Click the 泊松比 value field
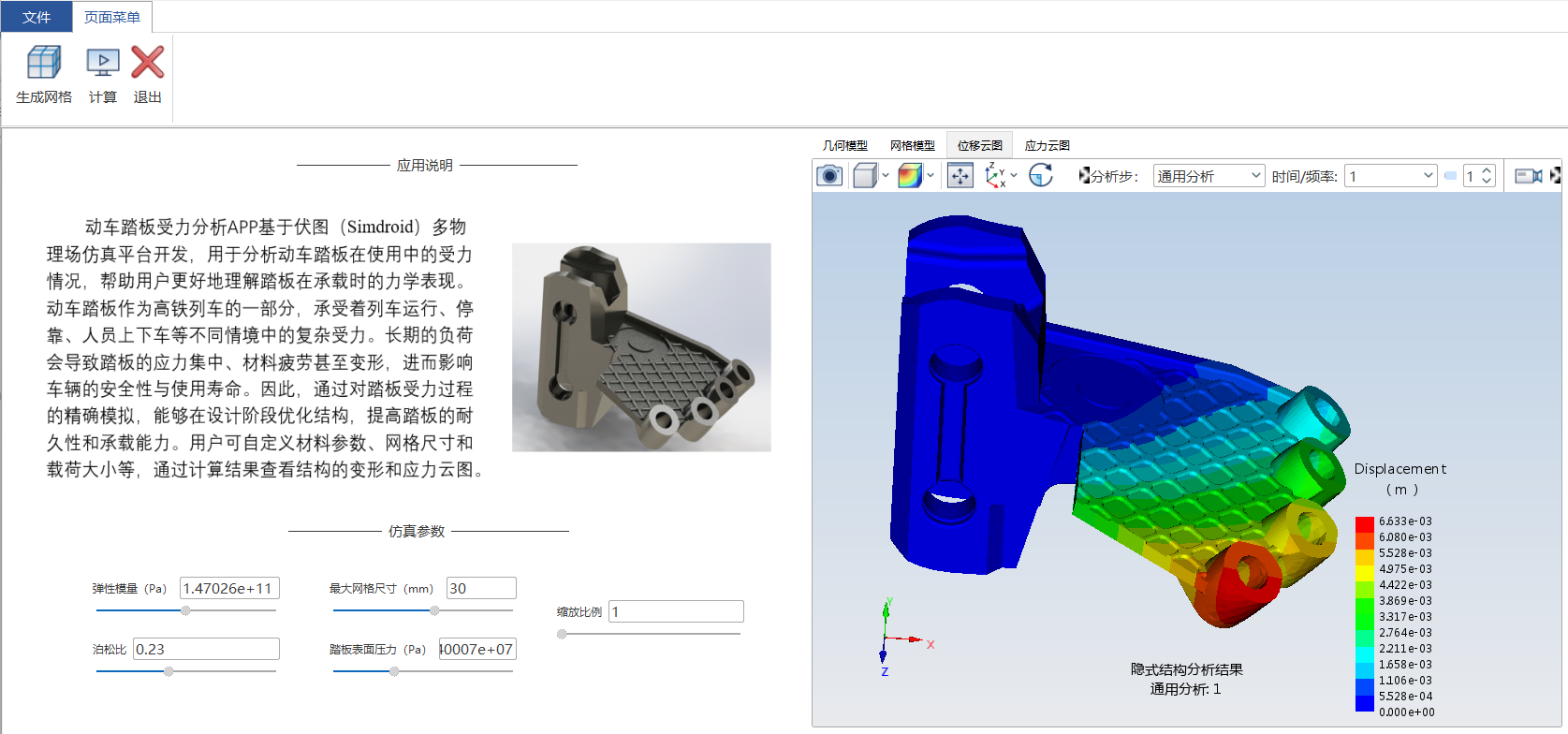This screenshot has width=1568, height=734. (x=206, y=649)
